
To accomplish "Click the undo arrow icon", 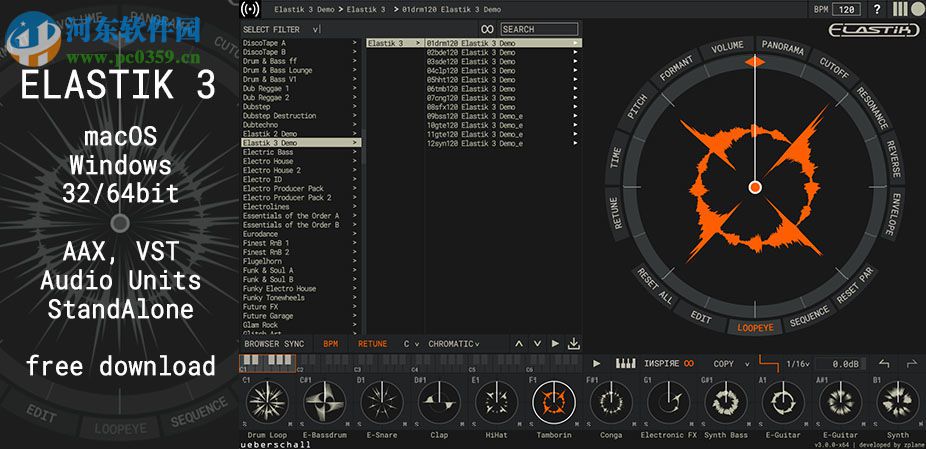I will [884, 364].
